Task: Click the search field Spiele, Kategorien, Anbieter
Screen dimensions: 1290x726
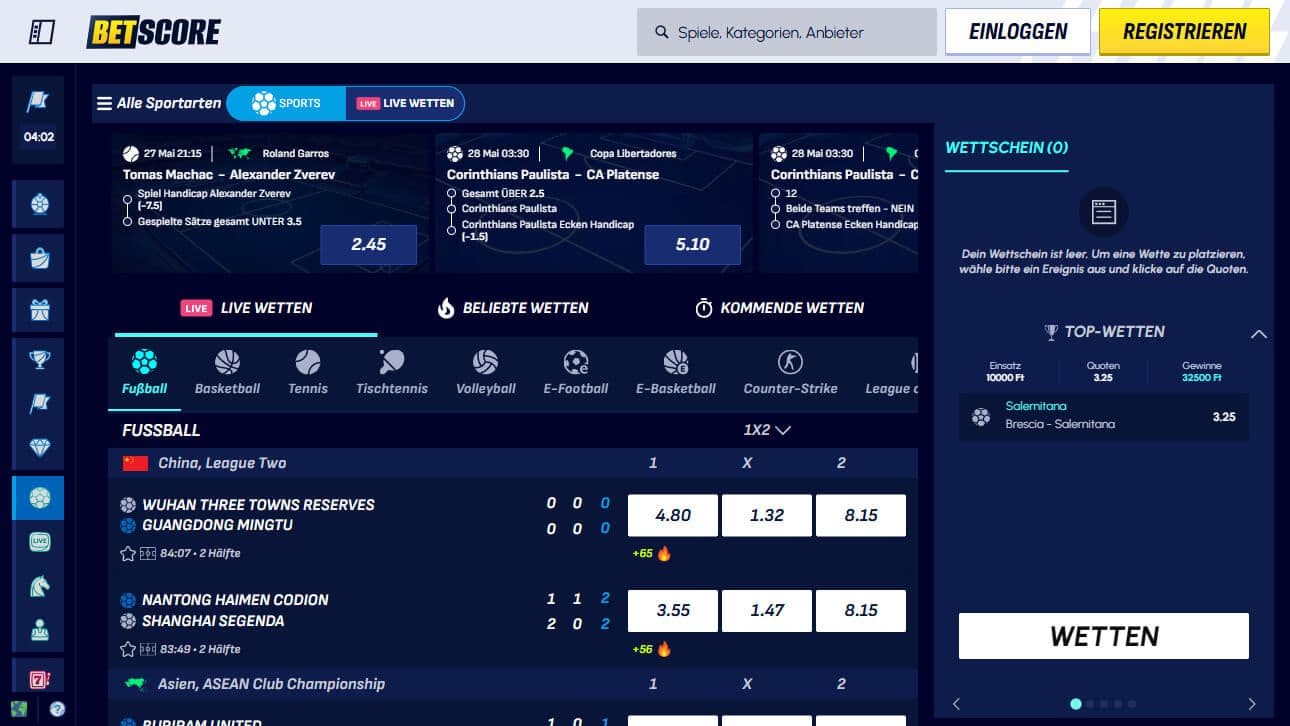Action: tap(787, 32)
